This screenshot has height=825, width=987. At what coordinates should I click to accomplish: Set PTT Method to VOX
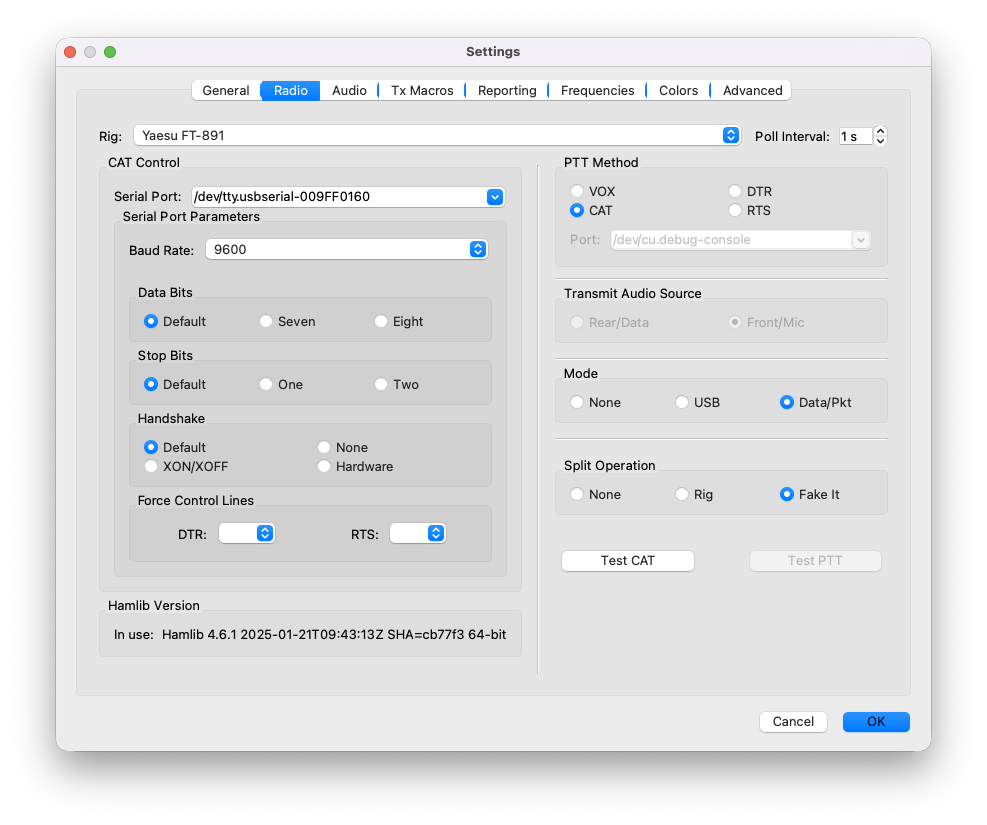pyautogui.click(x=577, y=192)
